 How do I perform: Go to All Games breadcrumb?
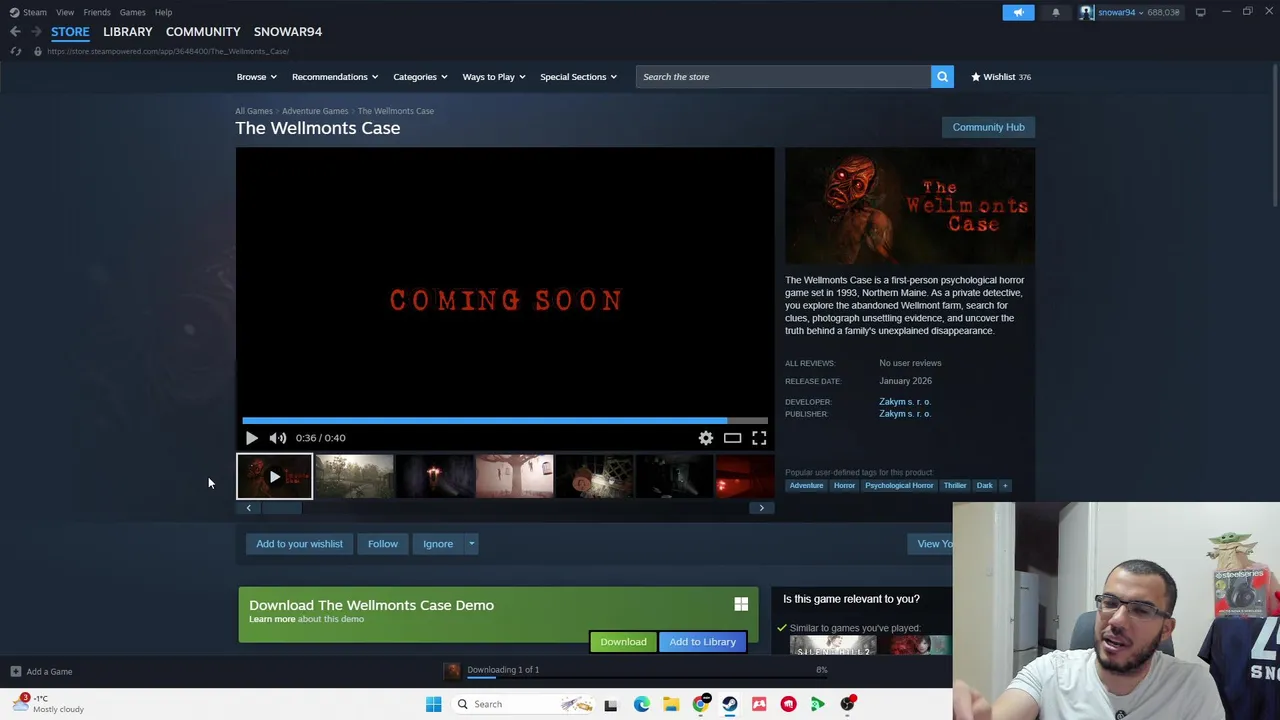253,111
